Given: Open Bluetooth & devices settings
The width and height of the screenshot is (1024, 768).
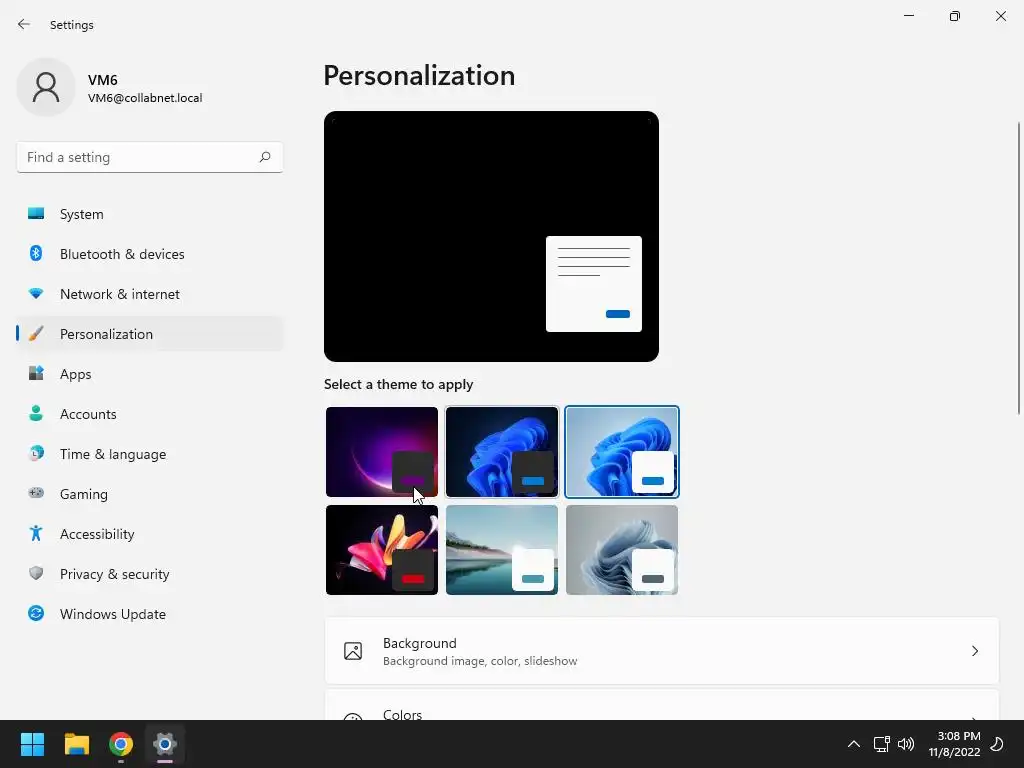Looking at the screenshot, I should [150, 254].
